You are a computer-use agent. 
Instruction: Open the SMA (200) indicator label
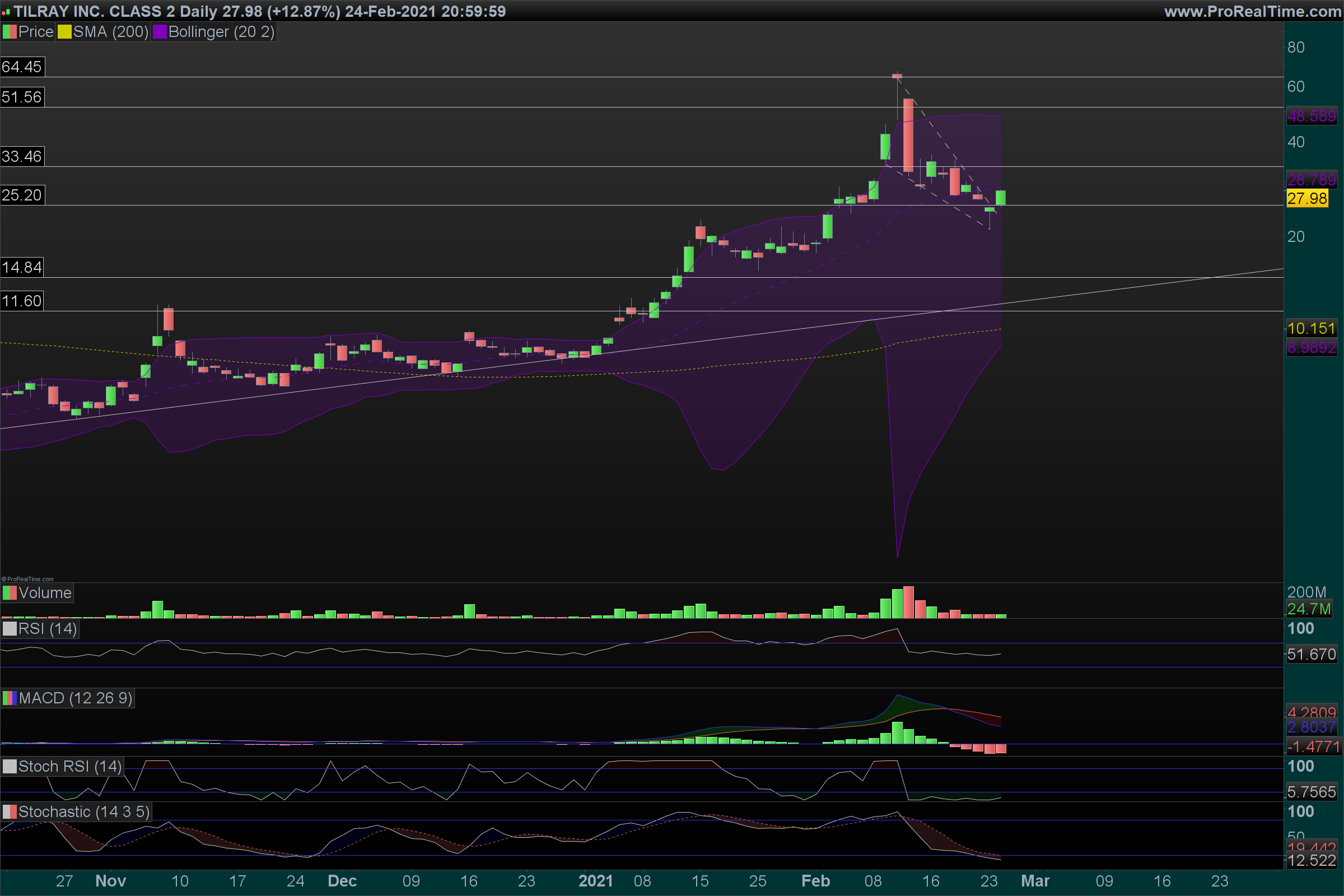pyautogui.click(x=111, y=32)
